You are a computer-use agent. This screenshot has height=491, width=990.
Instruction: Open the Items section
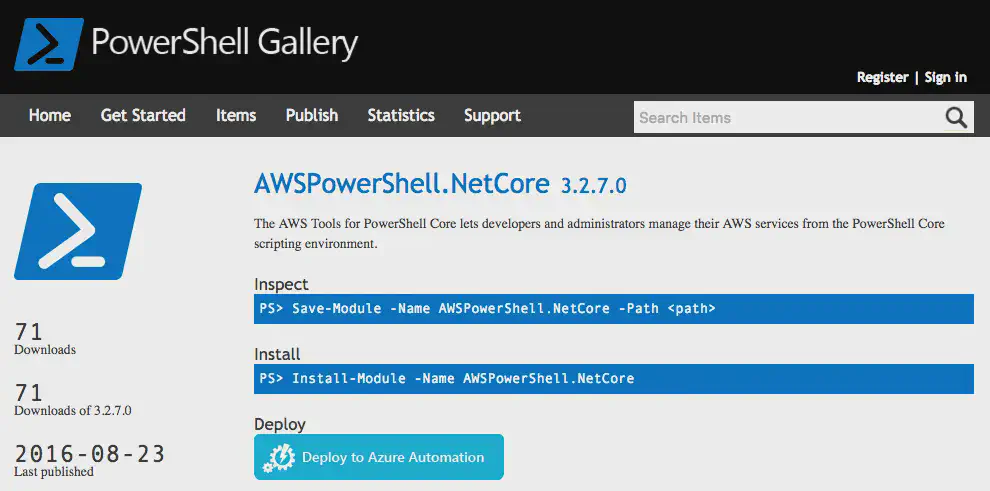pos(236,115)
